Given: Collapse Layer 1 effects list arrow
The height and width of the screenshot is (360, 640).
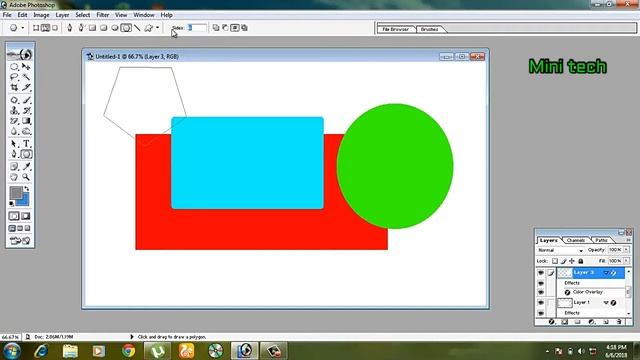Looking at the screenshot, I should [x=606, y=302].
